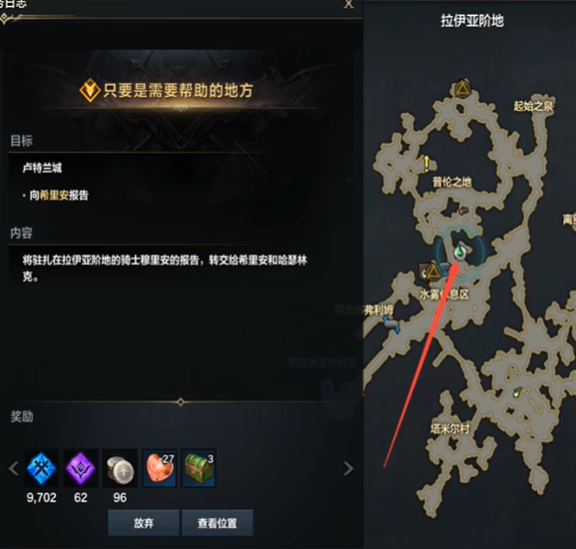Viewport: 576px width, 549px height.
Task: Click the green treasure chest reward icon
Action: [199, 468]
